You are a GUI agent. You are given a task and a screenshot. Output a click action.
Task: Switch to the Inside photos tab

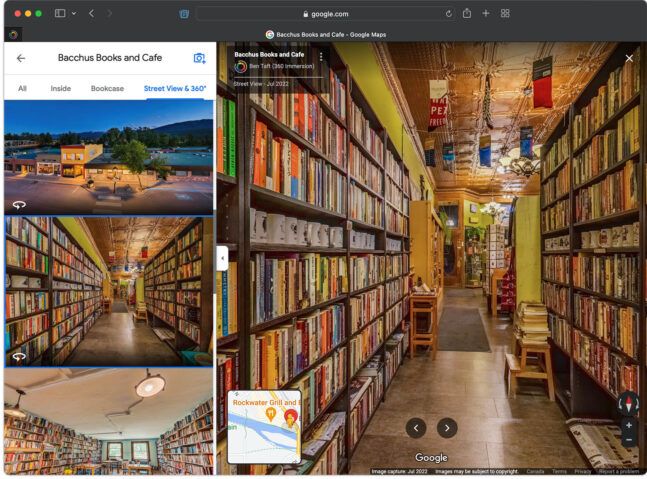61,88
